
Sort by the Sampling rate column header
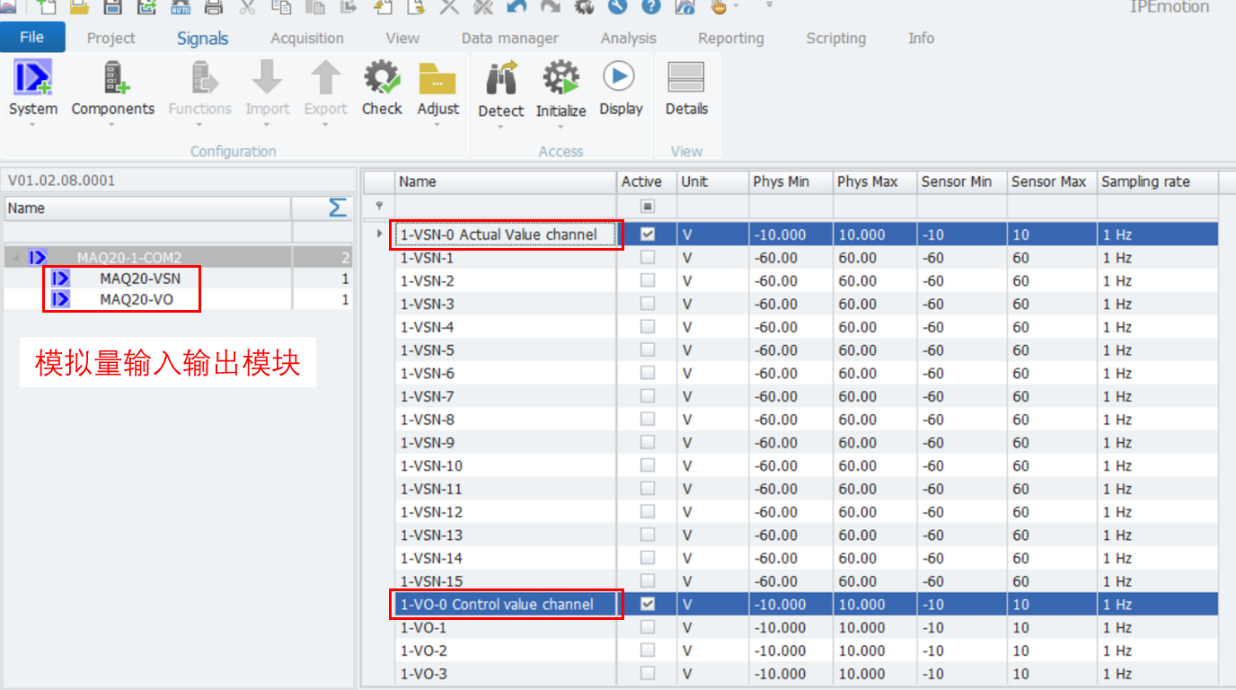[x=1158, y=182]
